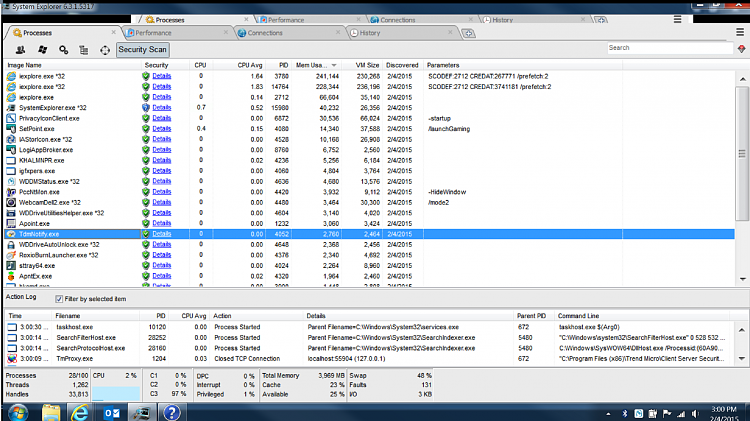The height and width of the screenshot is (421, 750).
Task: Close the Performance tab
Action: point(226,33)
